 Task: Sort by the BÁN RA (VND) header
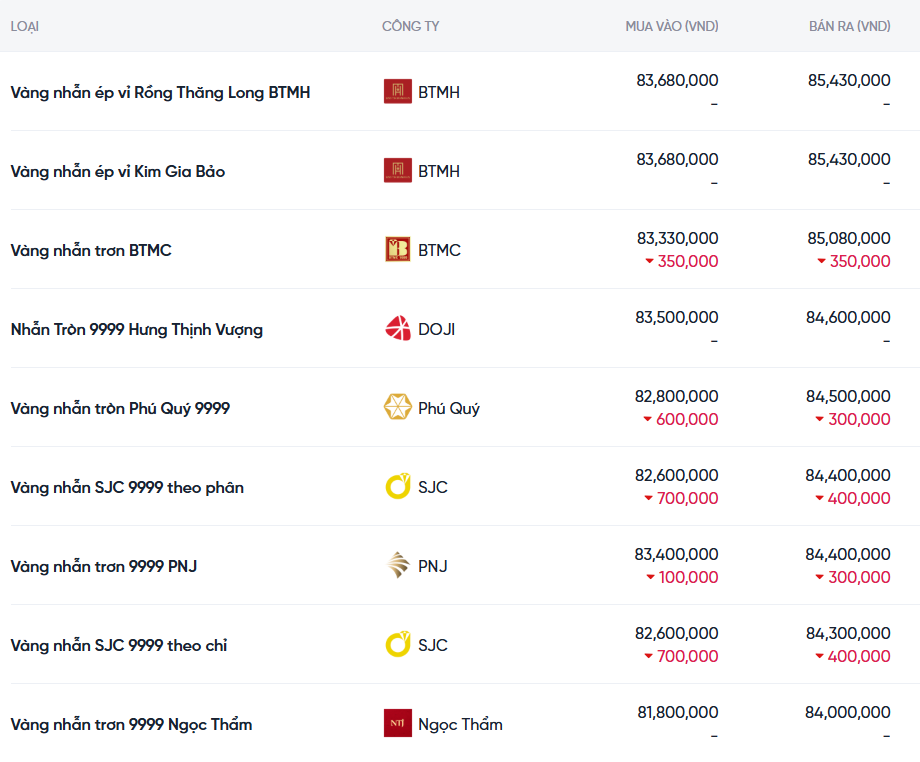(849, 26)
